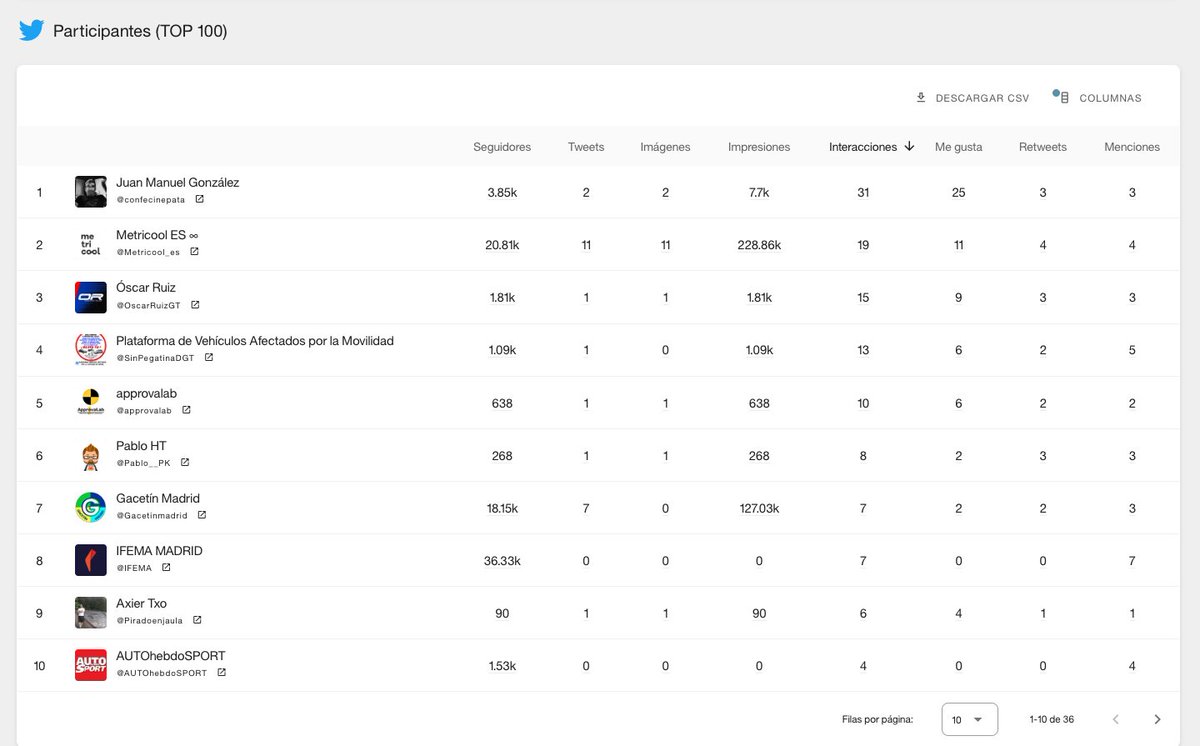Screen dimensions: 1200x746
Task: Click the Filas por página label
Action: [877, 720]
